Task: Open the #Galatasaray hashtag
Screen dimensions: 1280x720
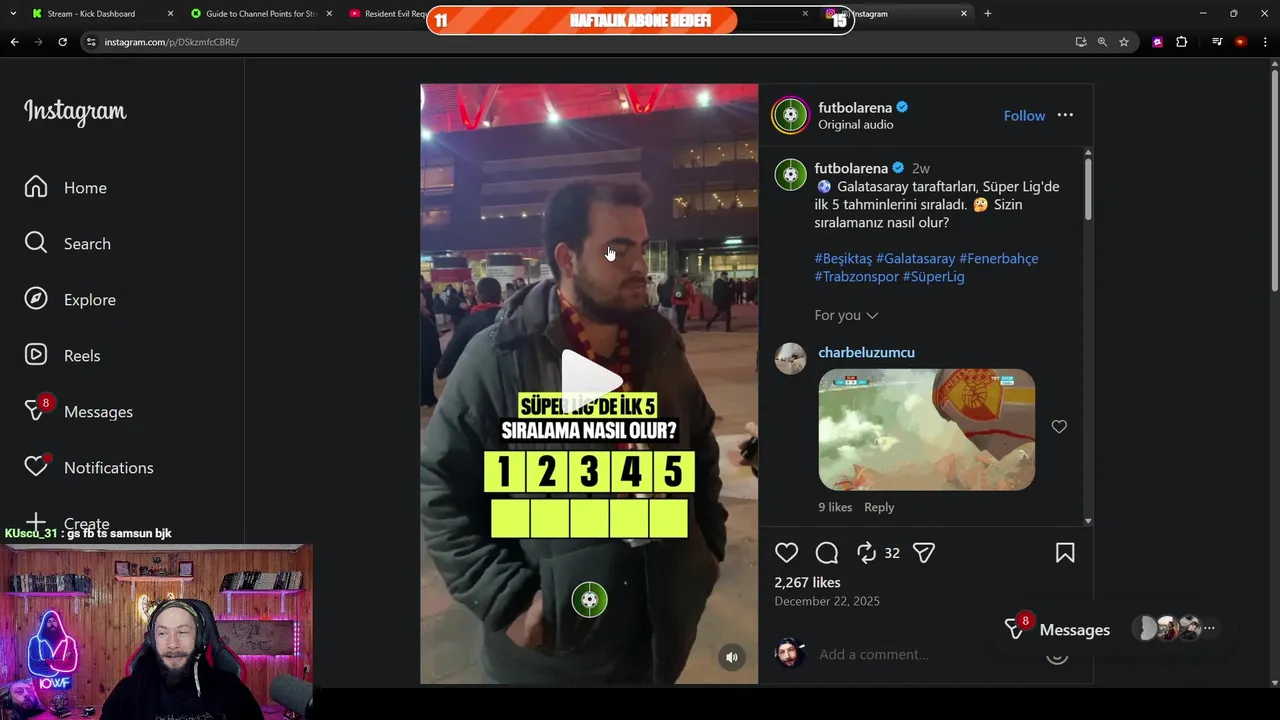Action: [x=915, y=258]
